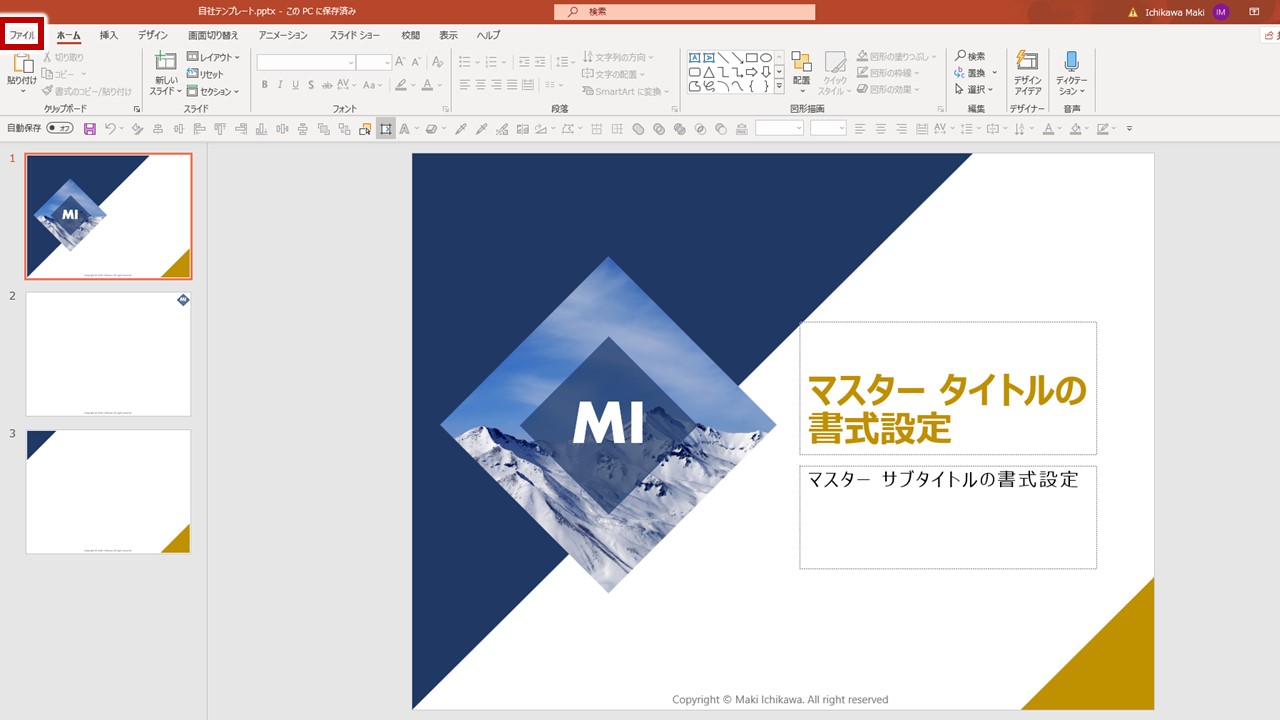Expand the Layout (レイアウト) dropdown
This screenshot has height=720, width=1280.
coord(213,57)
